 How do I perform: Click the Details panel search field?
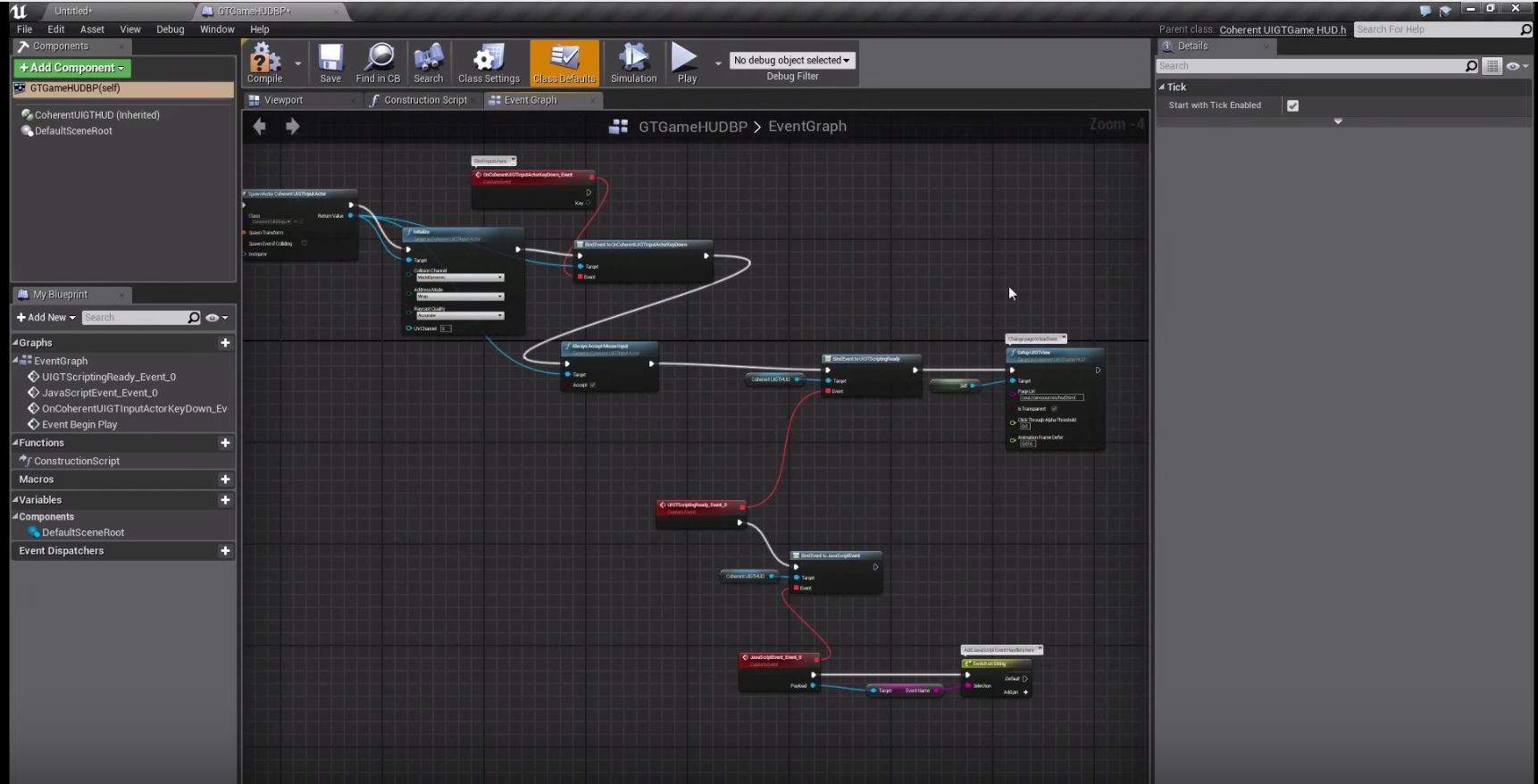[x=1309, y=66]
